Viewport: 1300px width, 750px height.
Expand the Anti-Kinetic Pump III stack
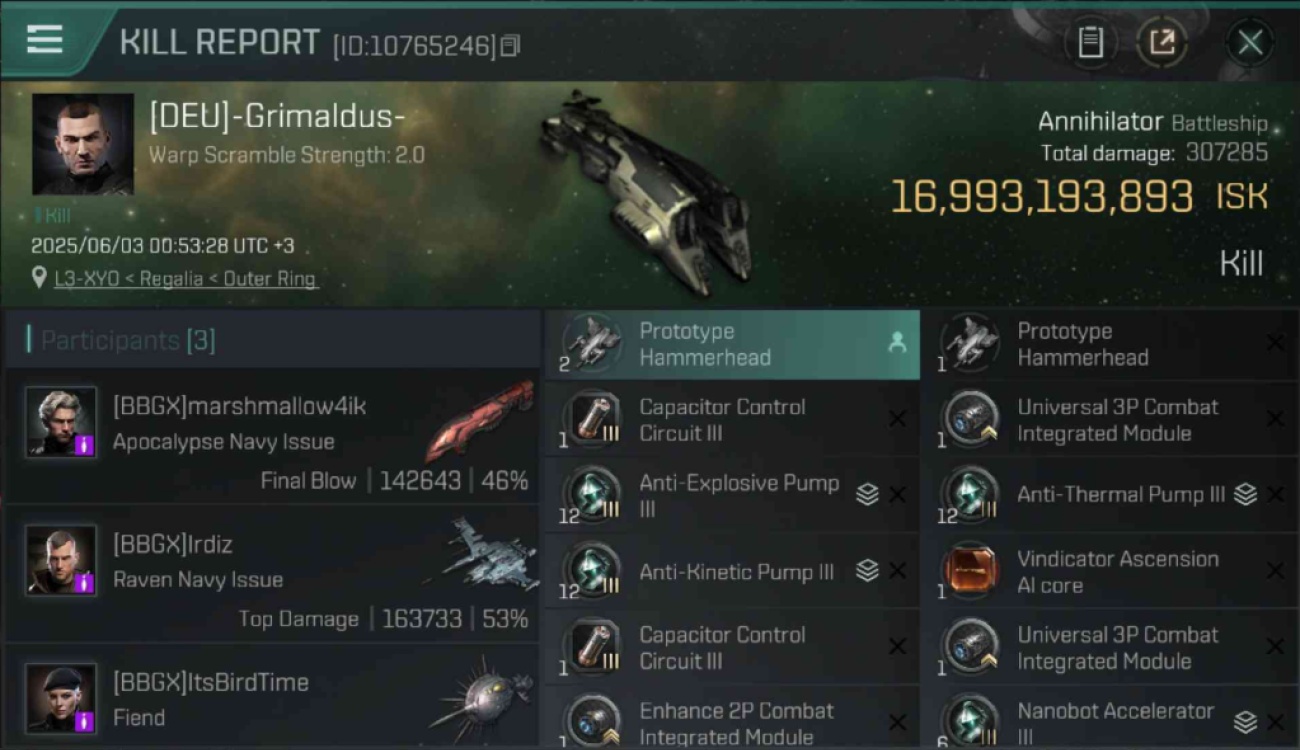point(867,571)
